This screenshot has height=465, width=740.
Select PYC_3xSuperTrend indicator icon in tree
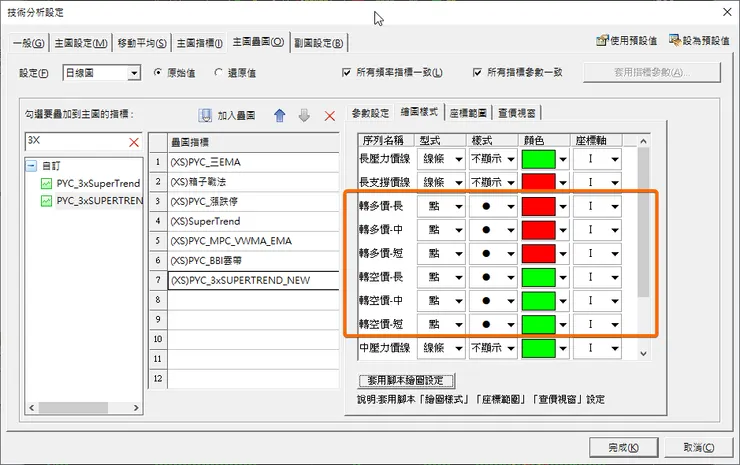pyautogui.click(x=46, y=183)
